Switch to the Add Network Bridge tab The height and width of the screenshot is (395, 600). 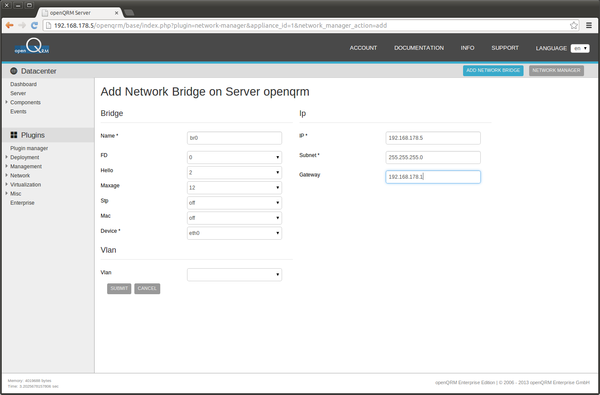click(x=493, y=70)
